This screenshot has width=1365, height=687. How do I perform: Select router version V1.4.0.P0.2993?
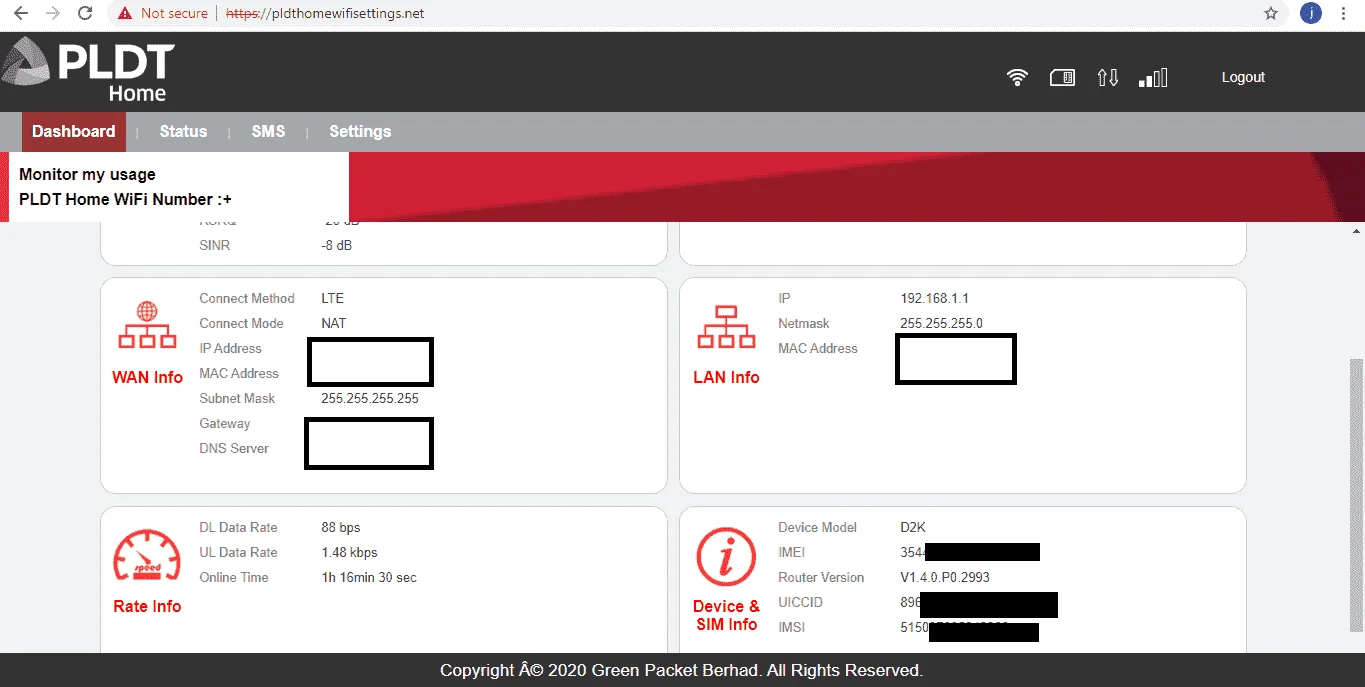coord(945,577)
